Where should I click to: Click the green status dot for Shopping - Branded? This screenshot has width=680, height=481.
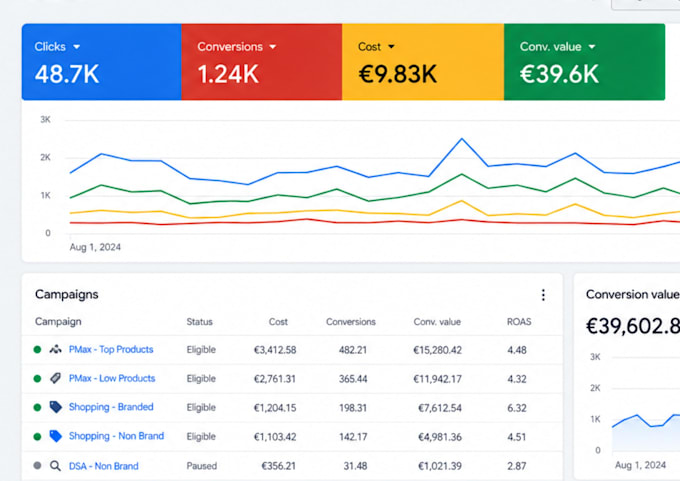pos(37,407)
